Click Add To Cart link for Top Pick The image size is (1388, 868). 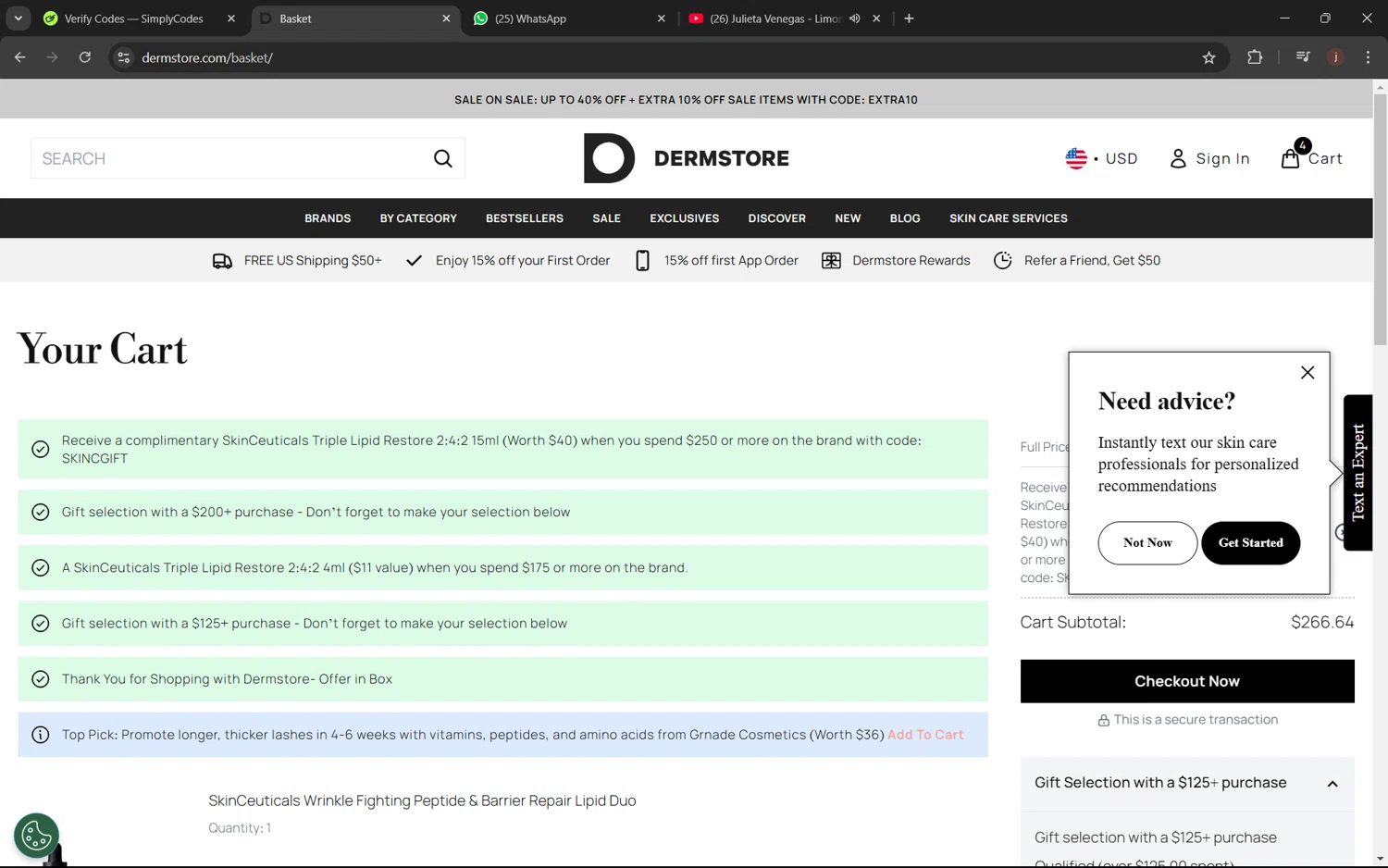coord(925,735)
